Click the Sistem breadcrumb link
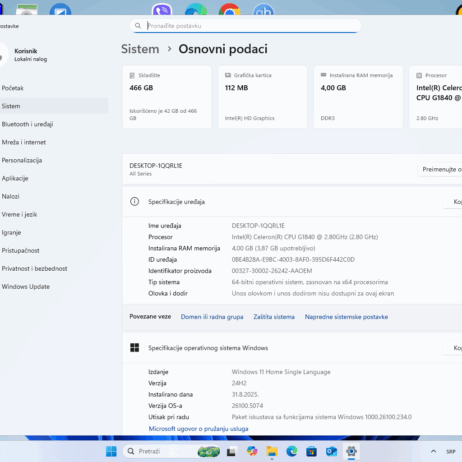This screenshot has width=462, height=462. (x=140, y=49)
